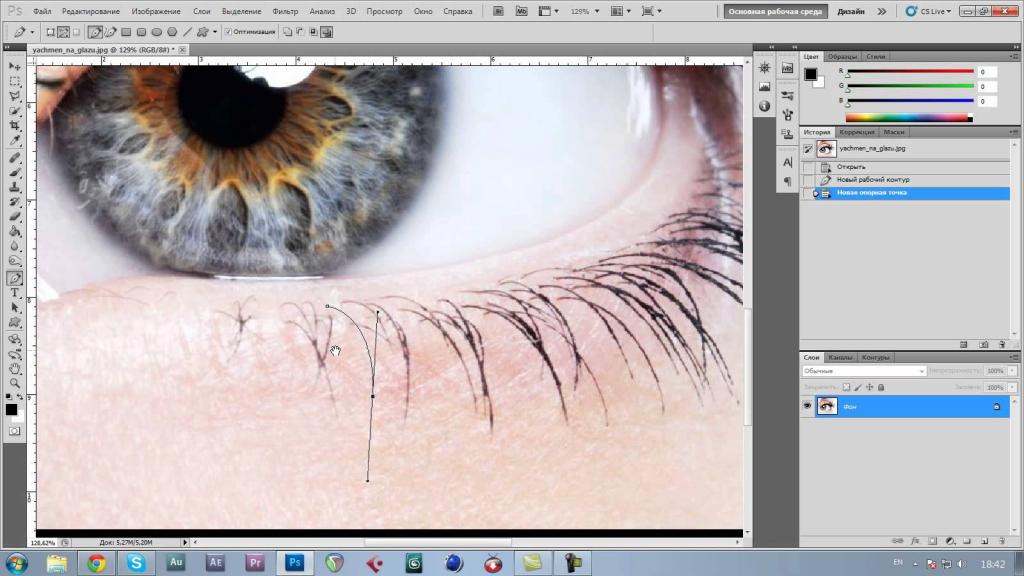Toggle the Оптимизация checkbox
1024x576 pixels.
click(x=229, y=32)
